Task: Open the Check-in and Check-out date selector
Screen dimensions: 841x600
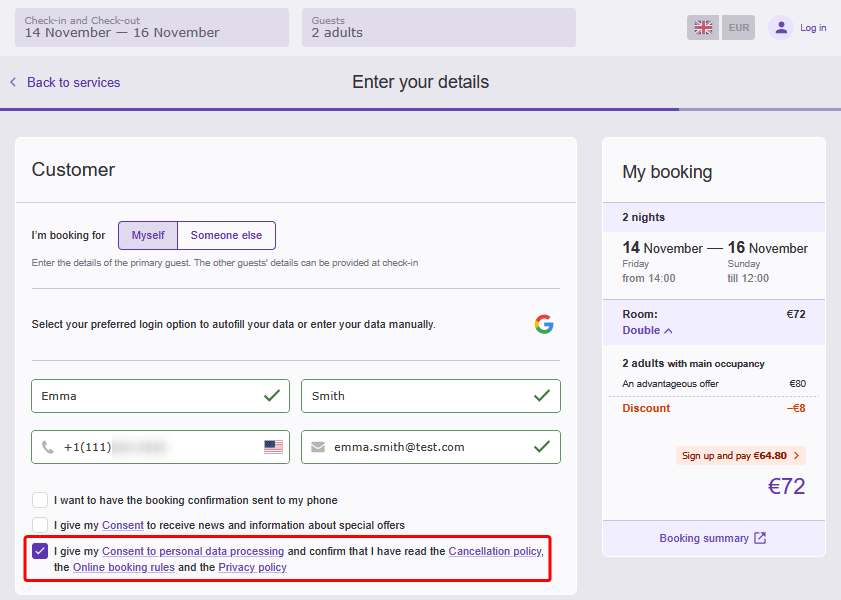Action: pos(151,27)
